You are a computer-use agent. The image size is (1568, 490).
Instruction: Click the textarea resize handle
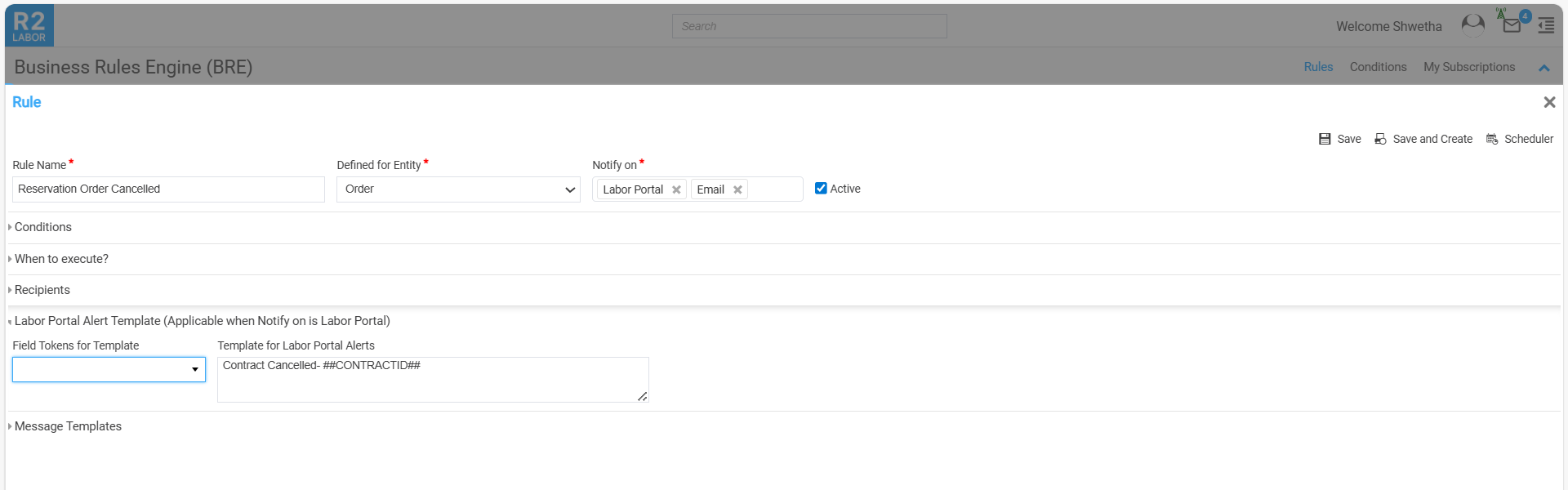[x=643, y=397]
